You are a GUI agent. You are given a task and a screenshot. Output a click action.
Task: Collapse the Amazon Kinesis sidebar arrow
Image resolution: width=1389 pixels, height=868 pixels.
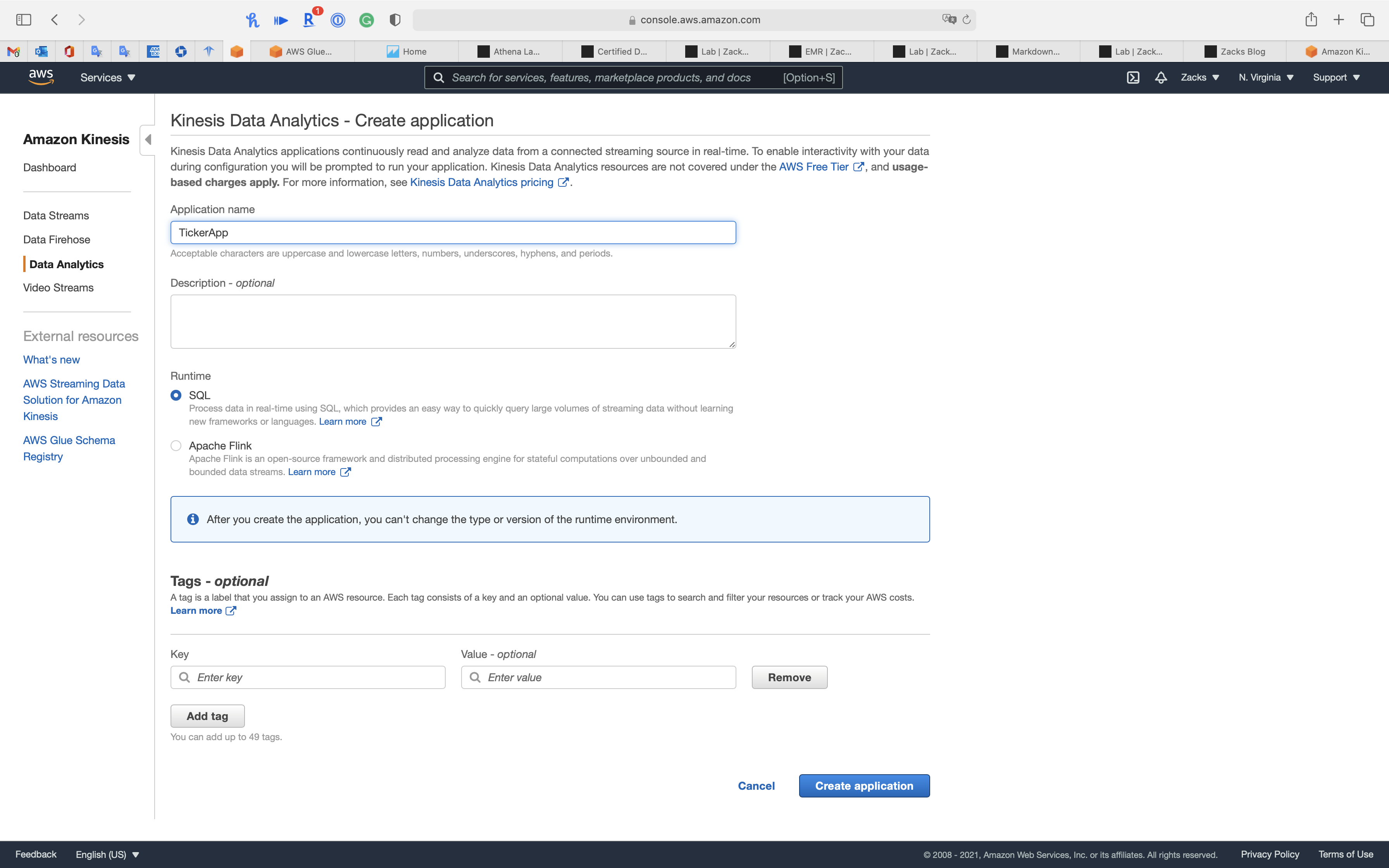click(x=148, y=139)
